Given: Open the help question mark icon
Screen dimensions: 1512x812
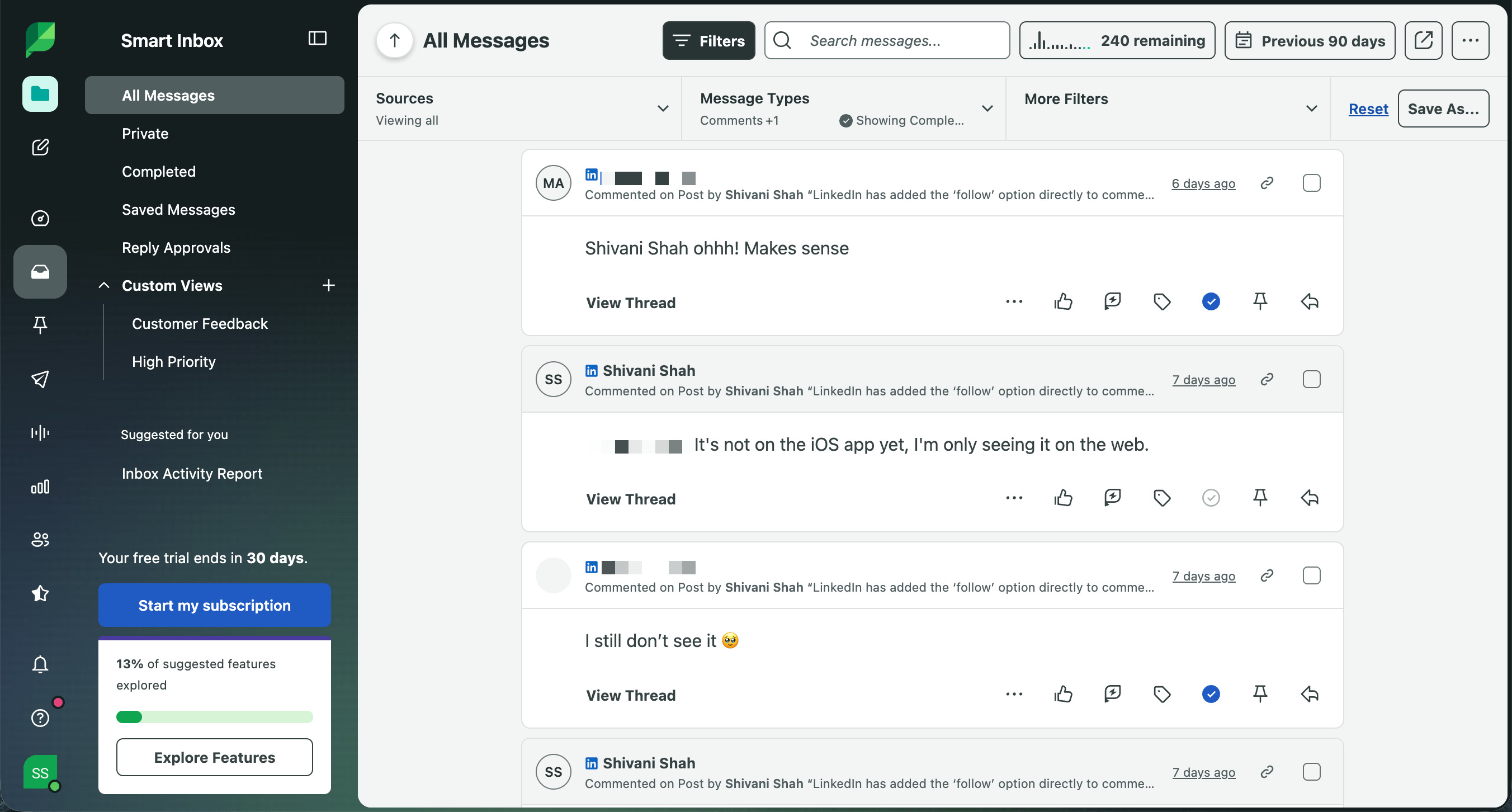Looking at the screenshot, I should [x=40, y=717].
